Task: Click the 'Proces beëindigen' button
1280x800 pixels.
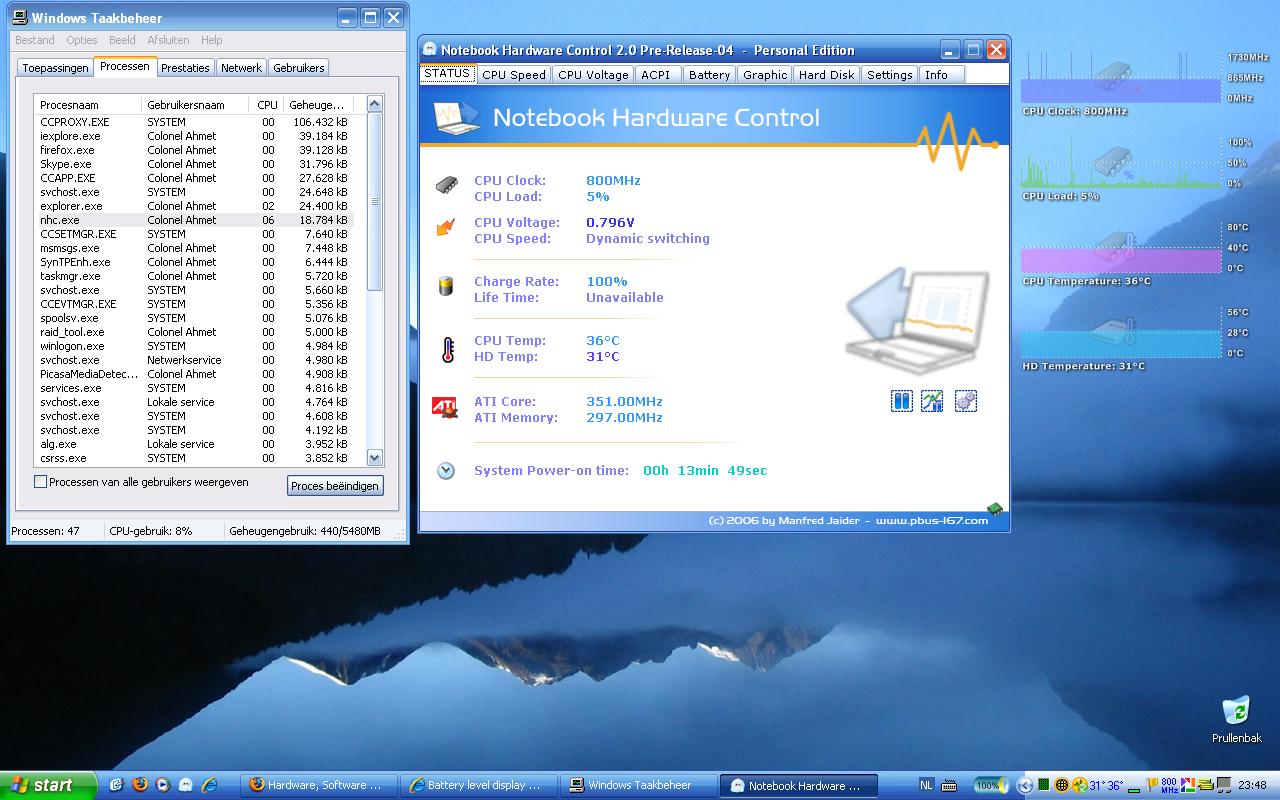Action: pyautogui.click(x=335, y=486)
